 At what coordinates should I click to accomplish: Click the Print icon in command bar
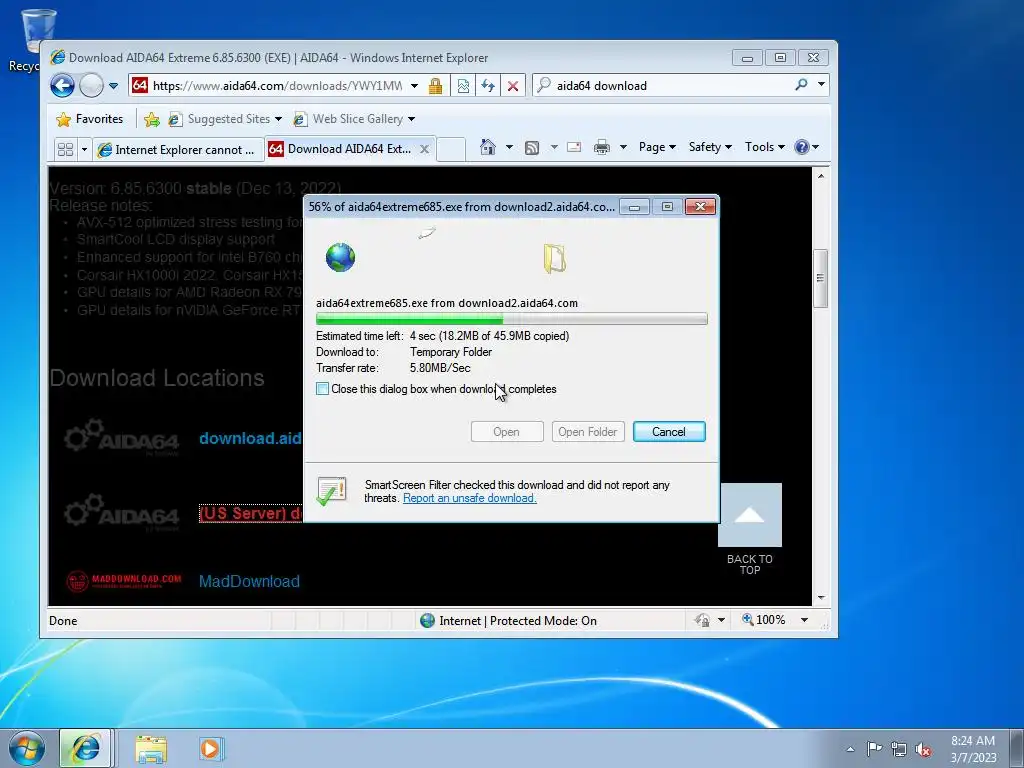click(601, 147)
